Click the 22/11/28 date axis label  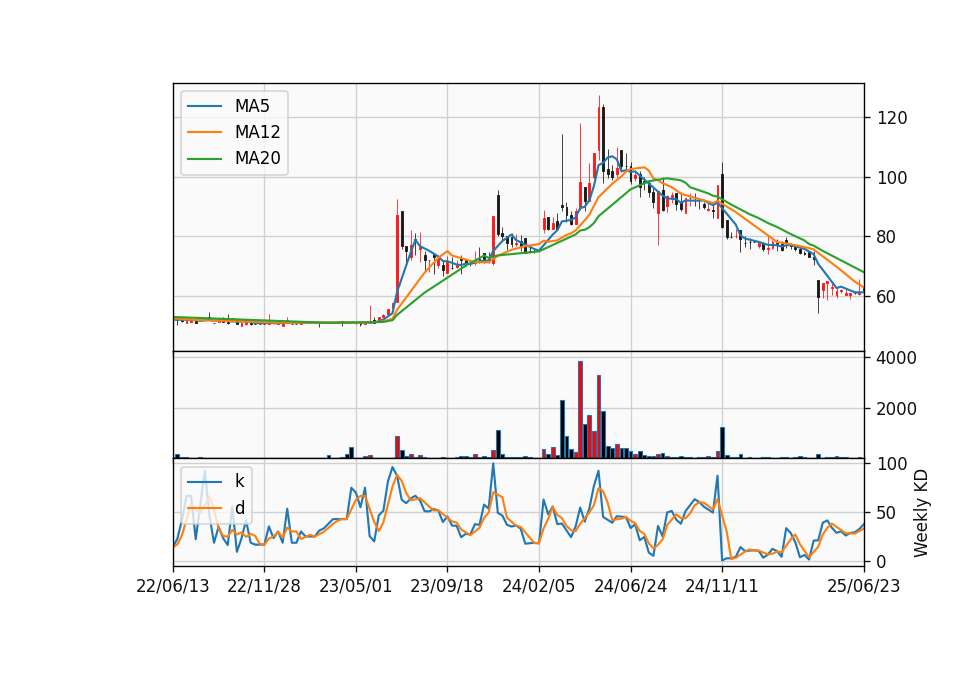264,586
